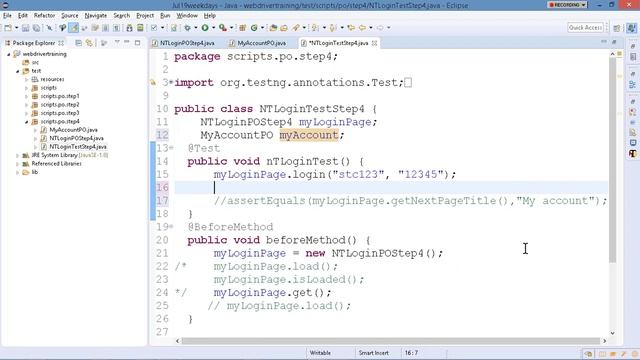Open the Refactor menu
The image size is (640, 360).
(44, 16)
